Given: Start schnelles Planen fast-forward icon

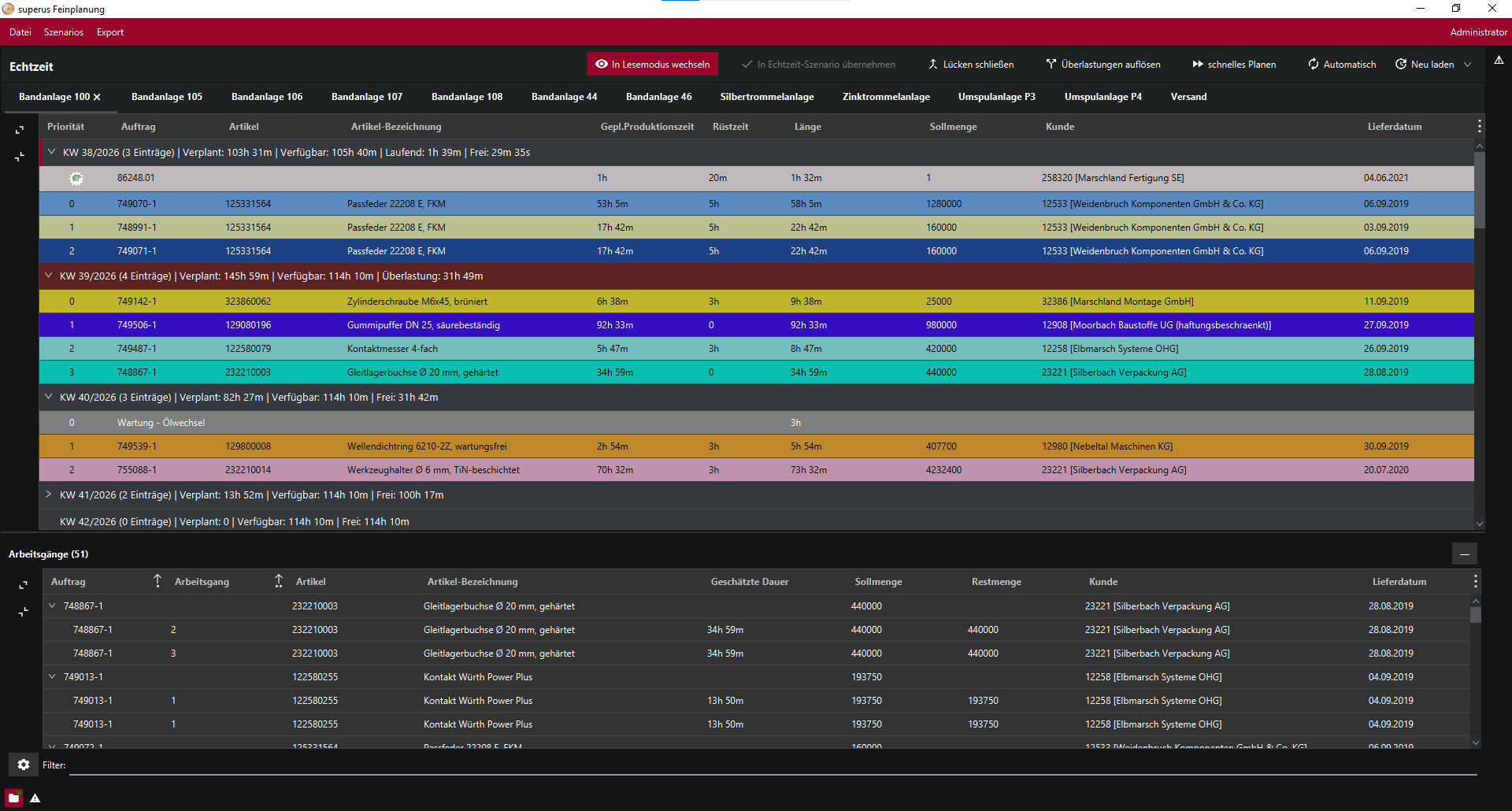Looking at the screenshot, I should [1198, 65].
